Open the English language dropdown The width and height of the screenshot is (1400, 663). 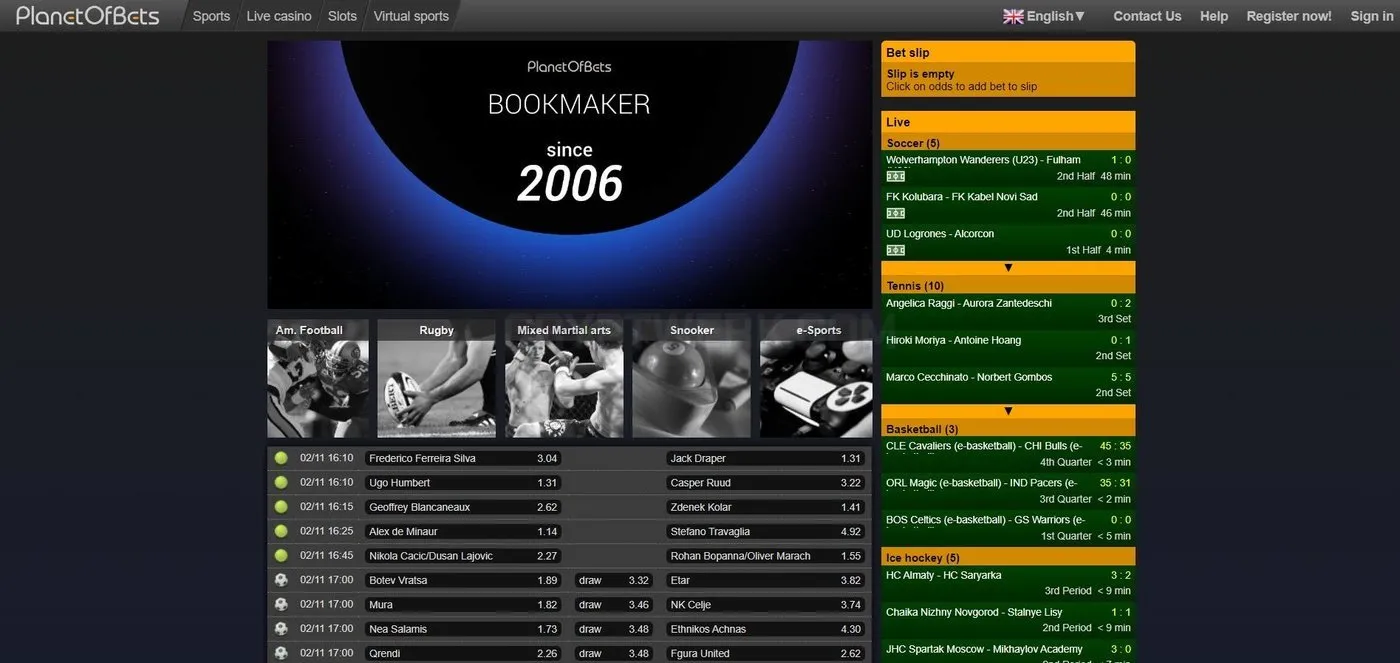point(1044,16)
